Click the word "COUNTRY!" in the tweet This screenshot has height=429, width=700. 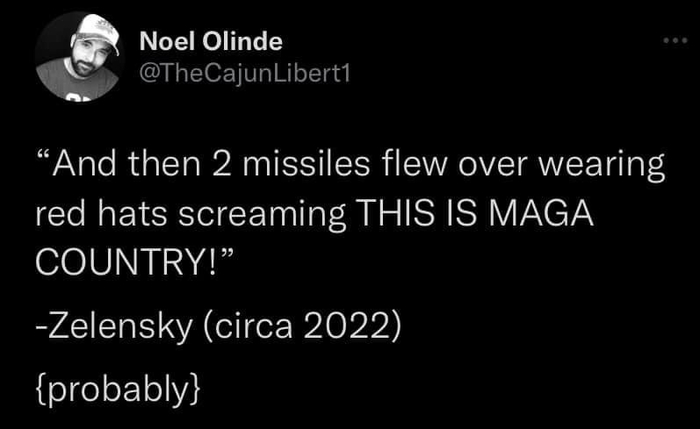coord(127,261)
